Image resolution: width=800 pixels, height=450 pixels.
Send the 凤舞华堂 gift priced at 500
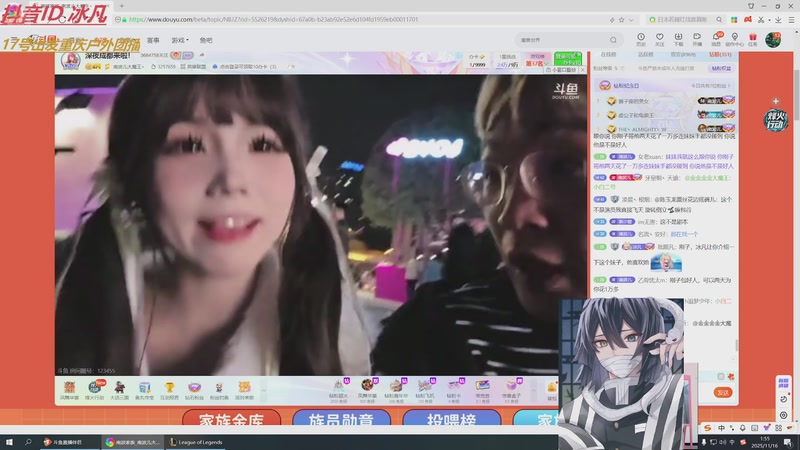point(367,391)
